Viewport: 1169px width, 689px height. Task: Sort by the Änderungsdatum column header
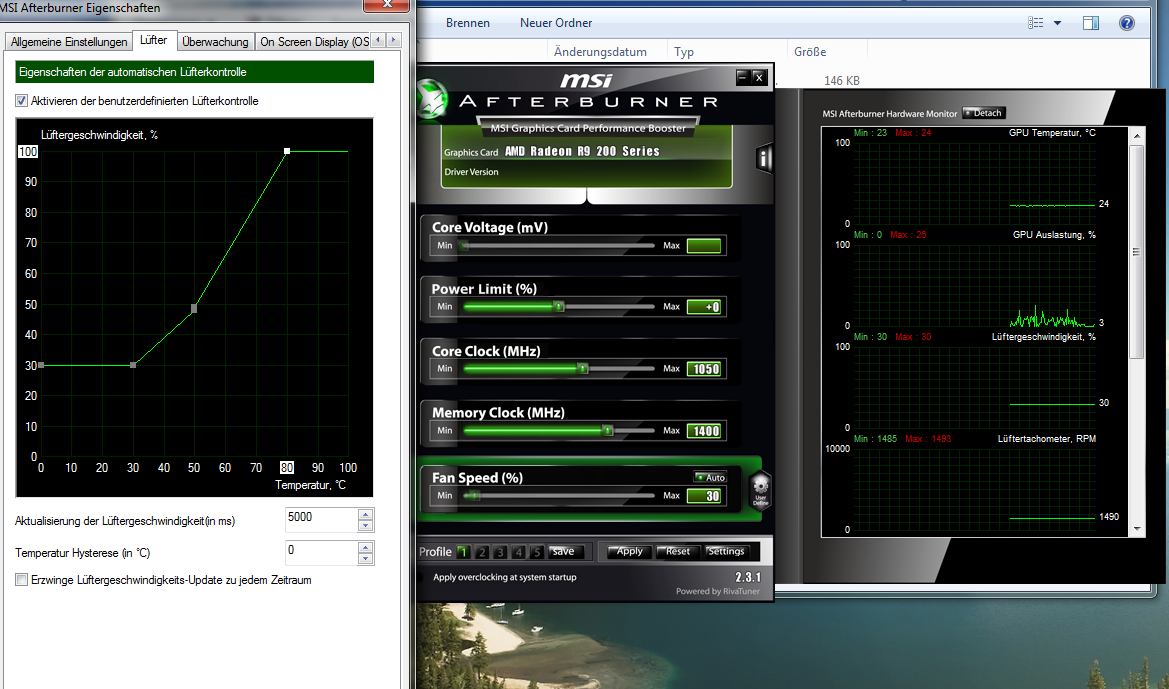600,51
